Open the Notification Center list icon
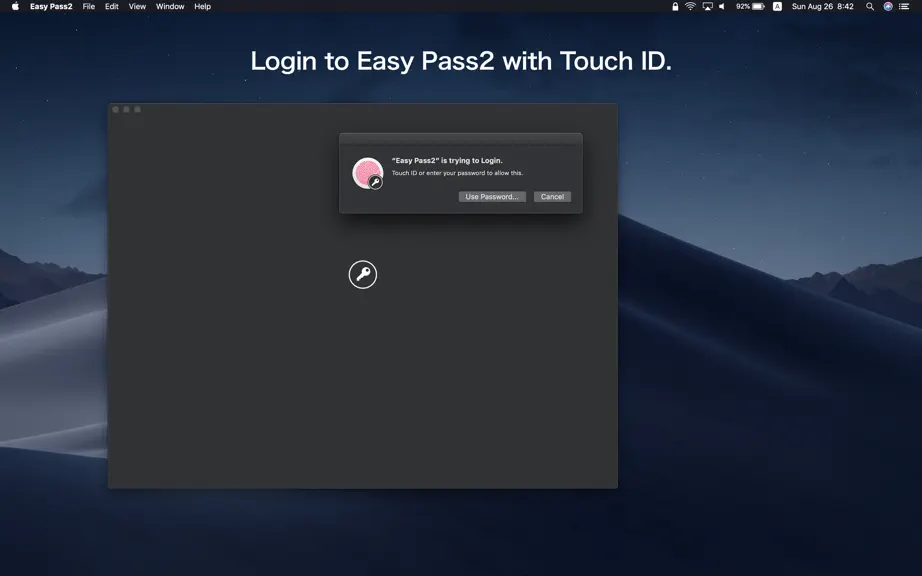 coord(904,6)
